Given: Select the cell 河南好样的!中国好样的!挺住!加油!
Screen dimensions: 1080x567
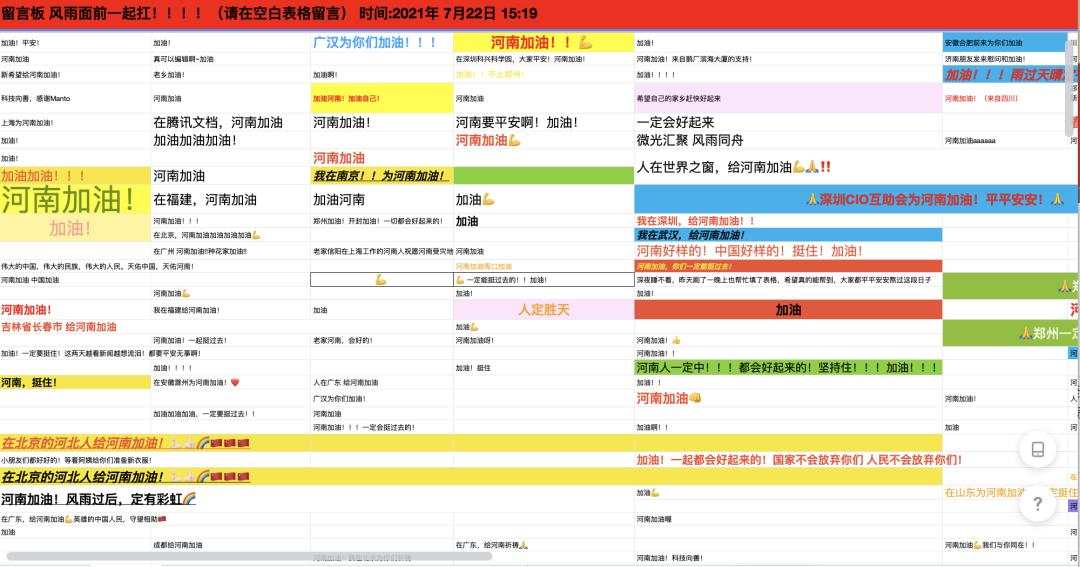Looking at the screenshot, I should click(x=788, y=251).
